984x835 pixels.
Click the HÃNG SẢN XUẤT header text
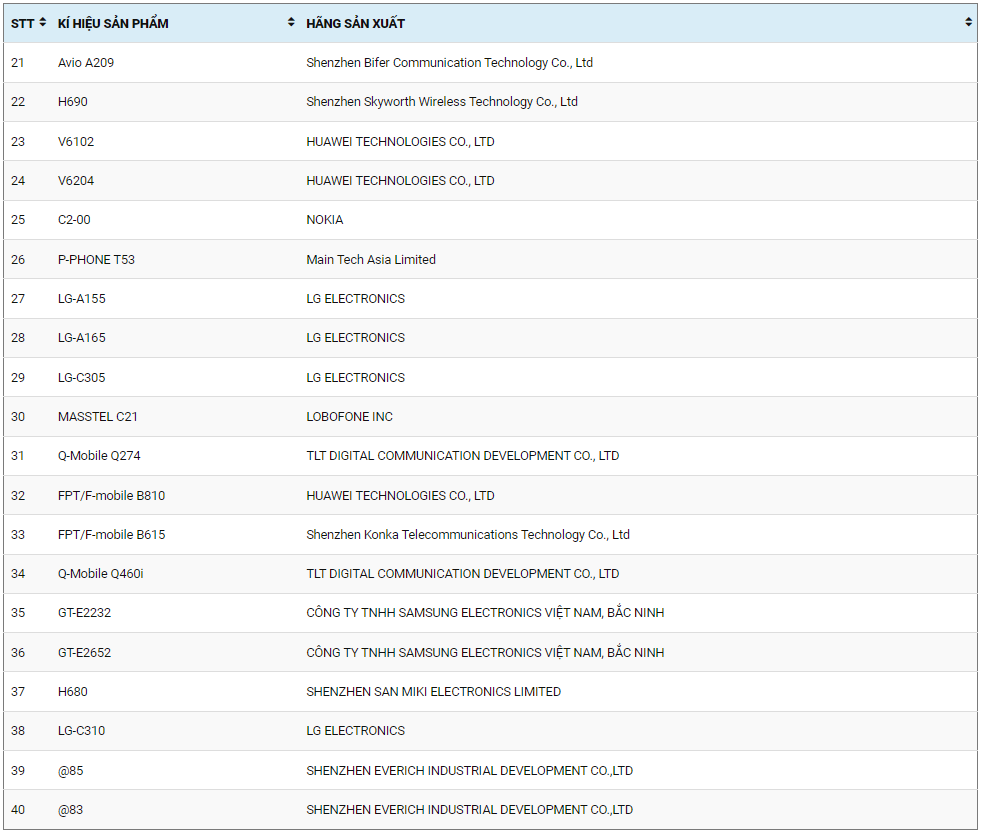tap(355, 23)
